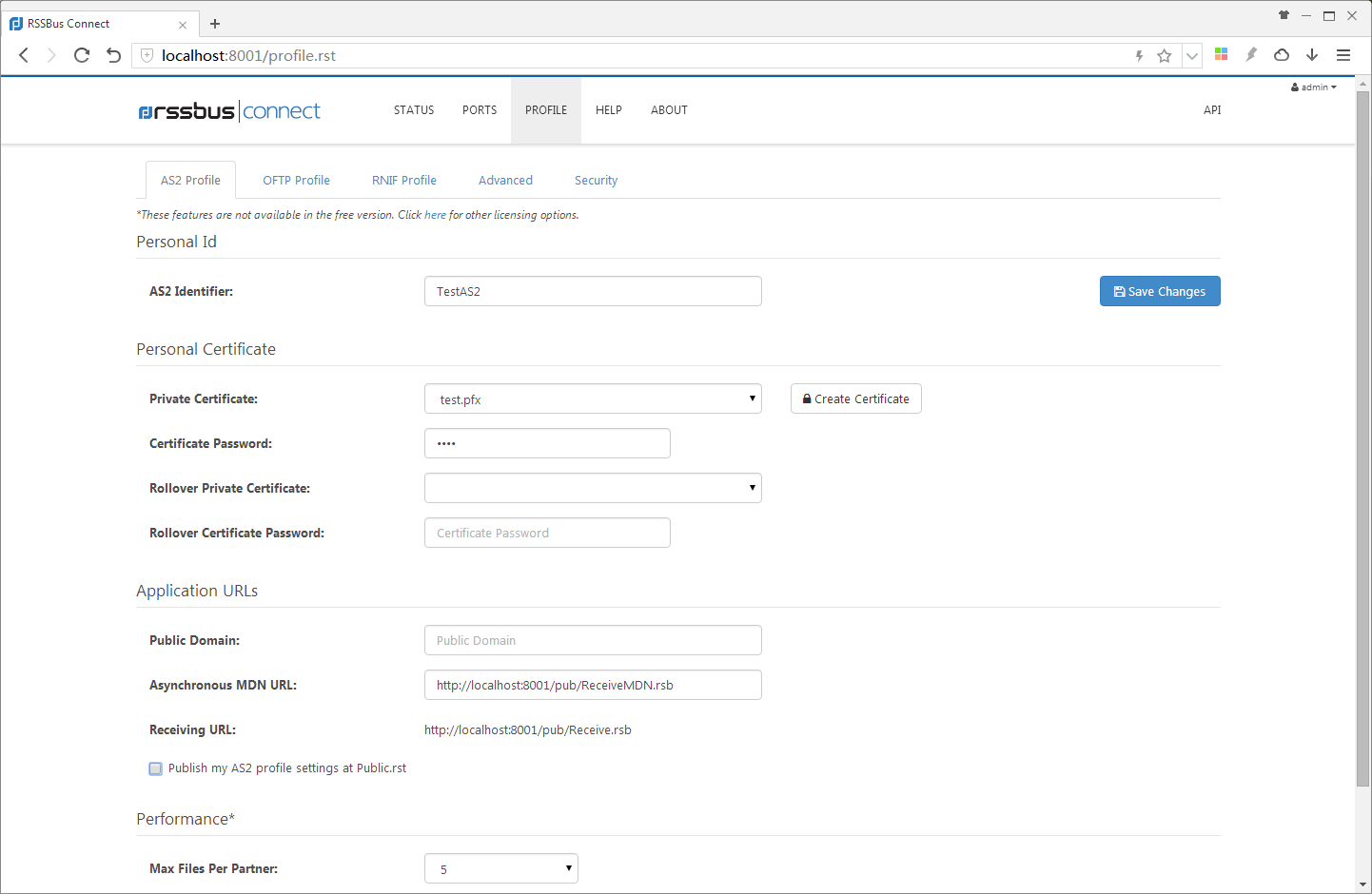Click the skin/shirt icon in title bar
1372x894 pixels.
[x=1284, y=15]
